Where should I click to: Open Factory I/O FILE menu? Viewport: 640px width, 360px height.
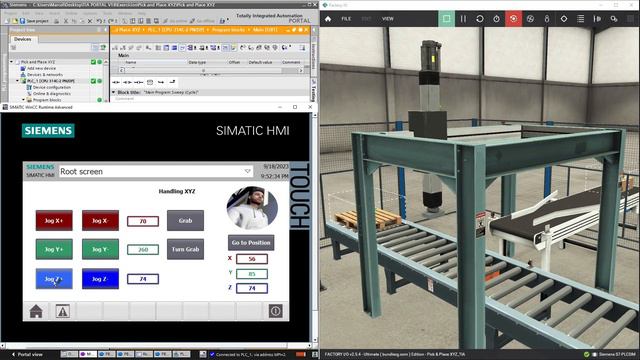(x=346, y=19)
